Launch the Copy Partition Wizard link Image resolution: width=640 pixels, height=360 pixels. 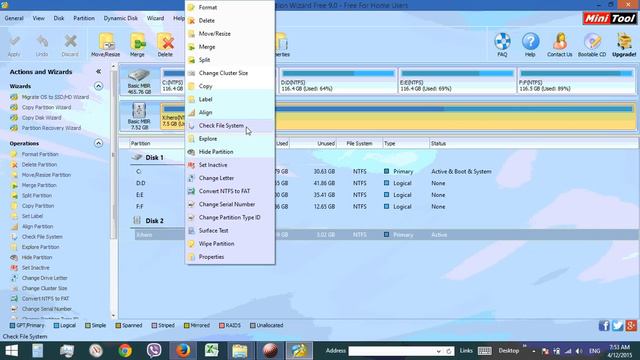pos(46,107)
